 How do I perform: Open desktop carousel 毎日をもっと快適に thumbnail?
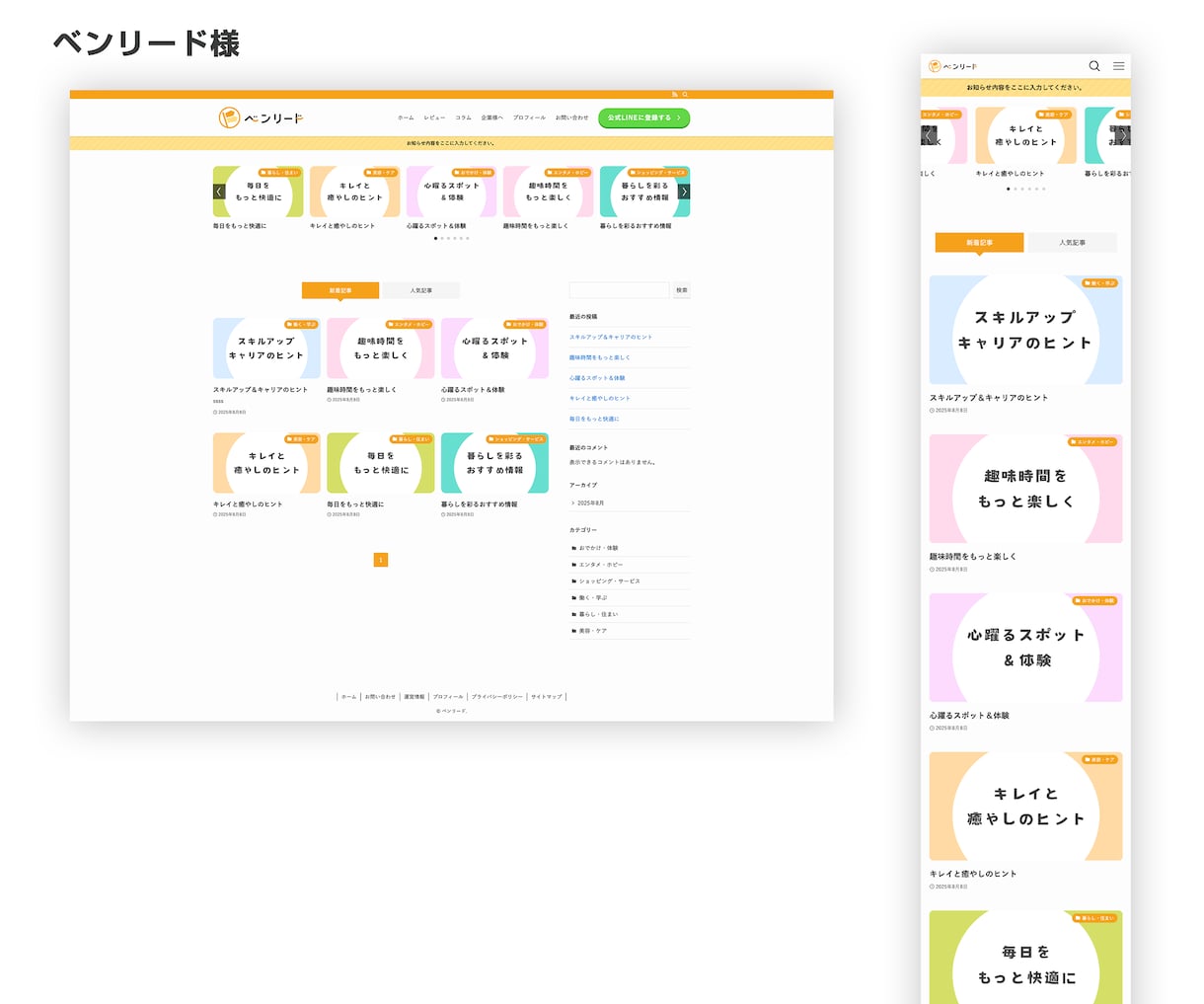[x=258, y=192]
